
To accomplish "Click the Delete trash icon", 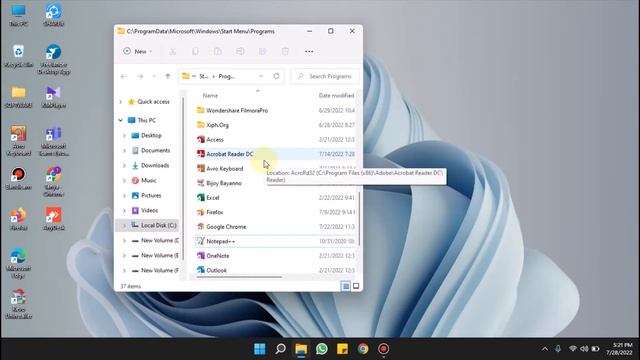I will pyautogui.click(x=285, y=51).
